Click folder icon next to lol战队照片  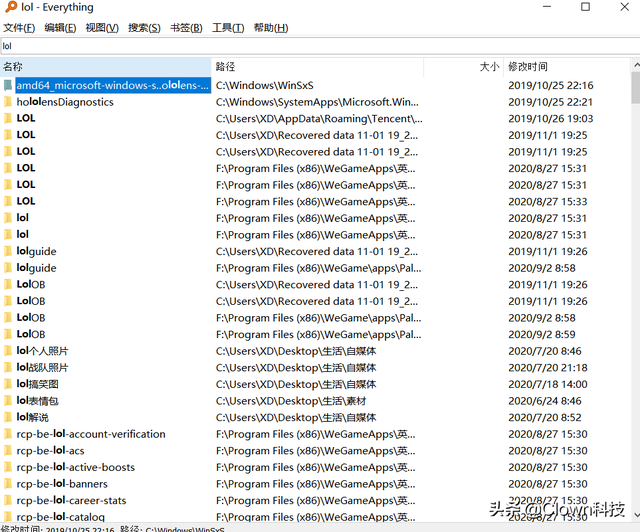(8, 367)
